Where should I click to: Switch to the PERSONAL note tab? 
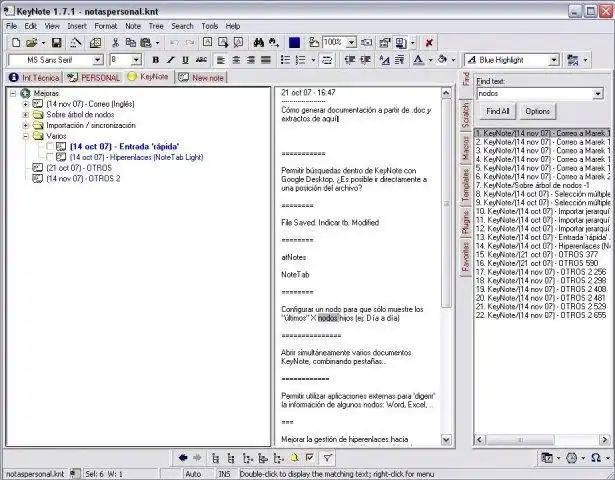[93, 78]
